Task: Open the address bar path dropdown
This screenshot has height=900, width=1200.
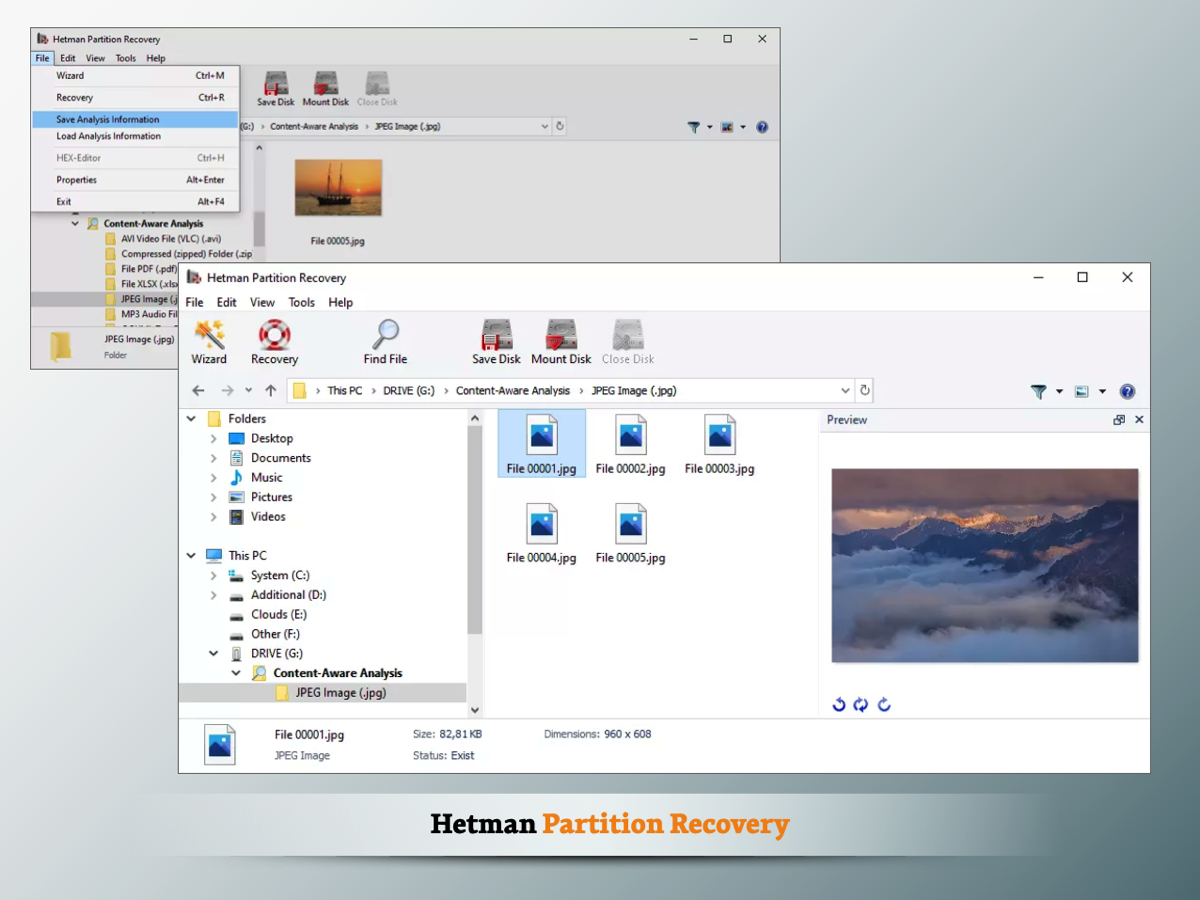Action: click(x=845, y=391)
